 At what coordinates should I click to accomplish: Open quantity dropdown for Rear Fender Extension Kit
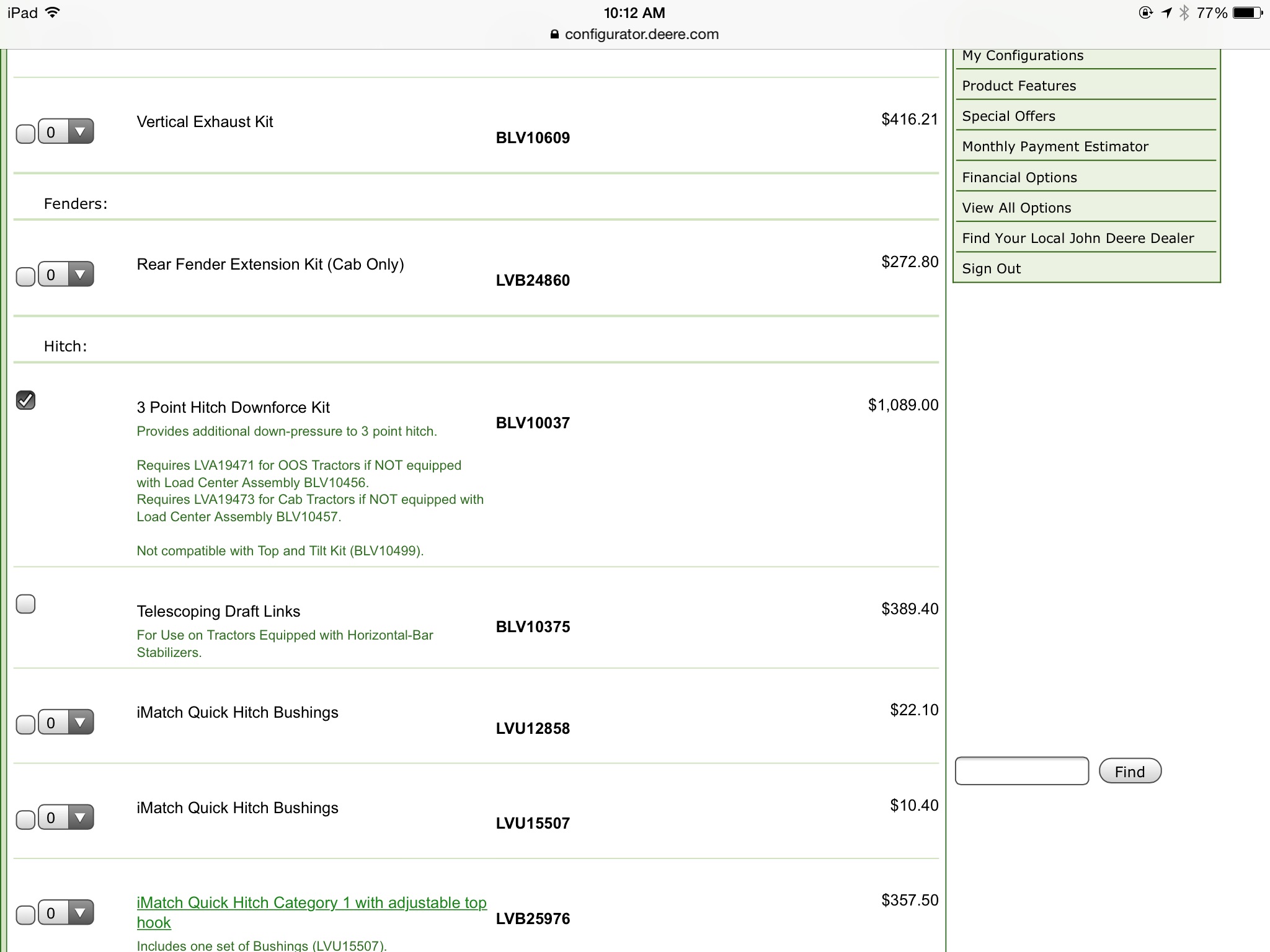pos(66,274)
